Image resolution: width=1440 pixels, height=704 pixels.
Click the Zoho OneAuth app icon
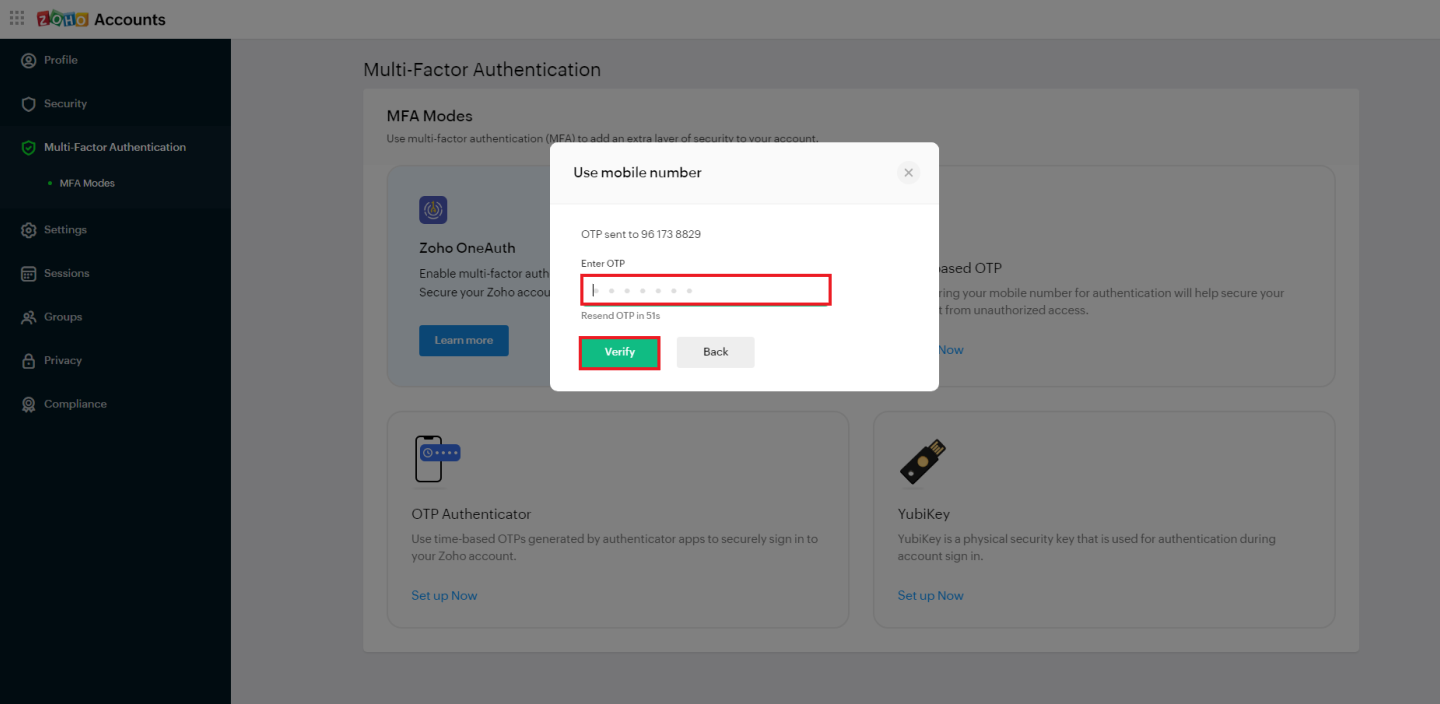click(433, 210)
